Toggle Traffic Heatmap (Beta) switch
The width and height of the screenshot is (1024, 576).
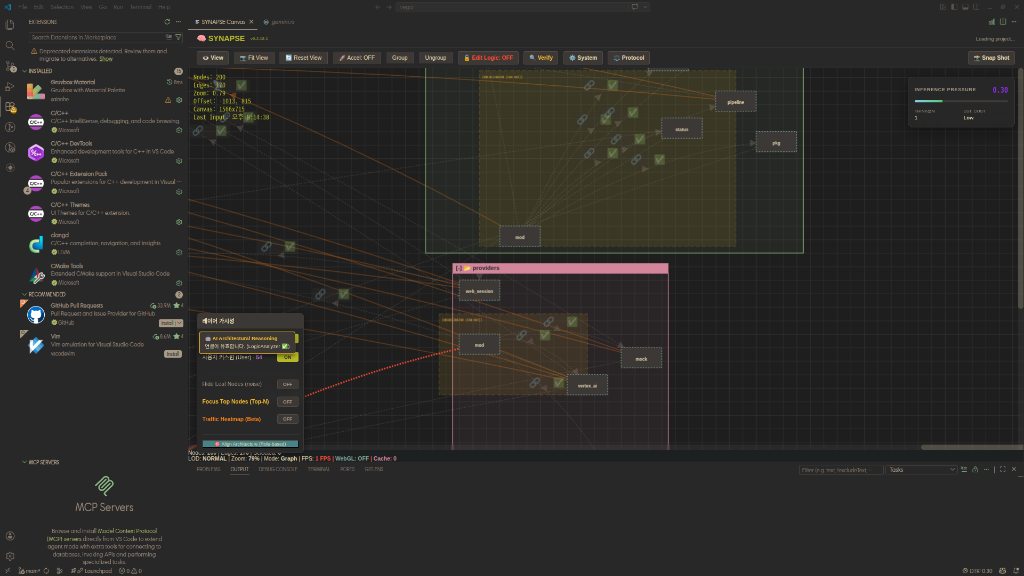click(x=287, y=419)
